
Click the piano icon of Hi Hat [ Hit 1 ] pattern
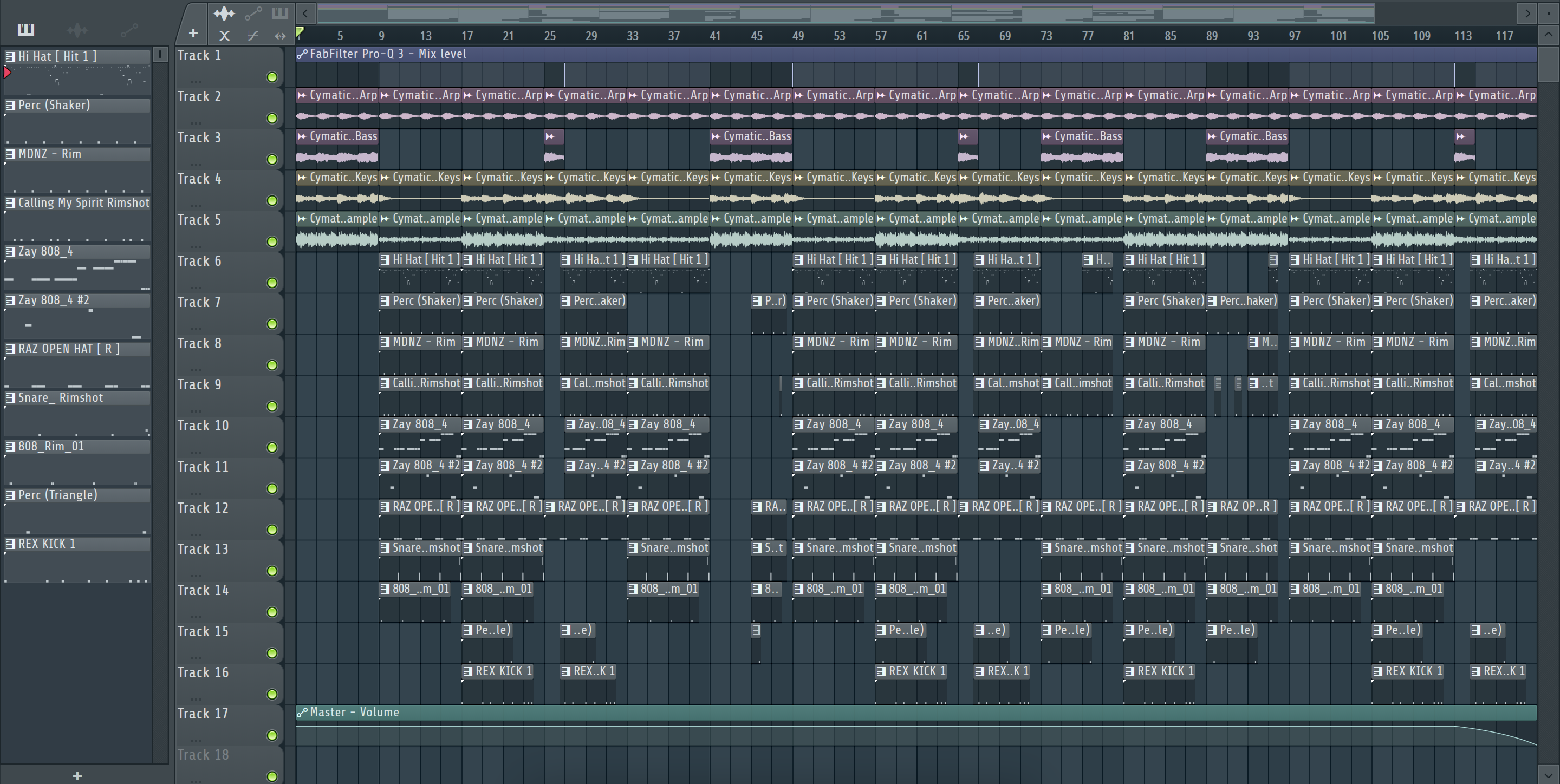pos(10,56)
